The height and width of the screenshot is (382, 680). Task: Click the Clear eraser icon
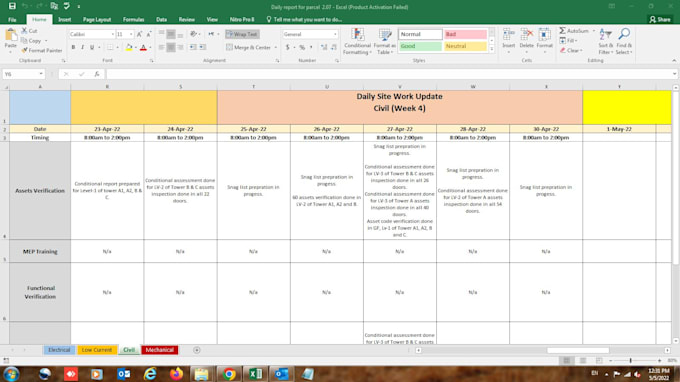[562, 50]
